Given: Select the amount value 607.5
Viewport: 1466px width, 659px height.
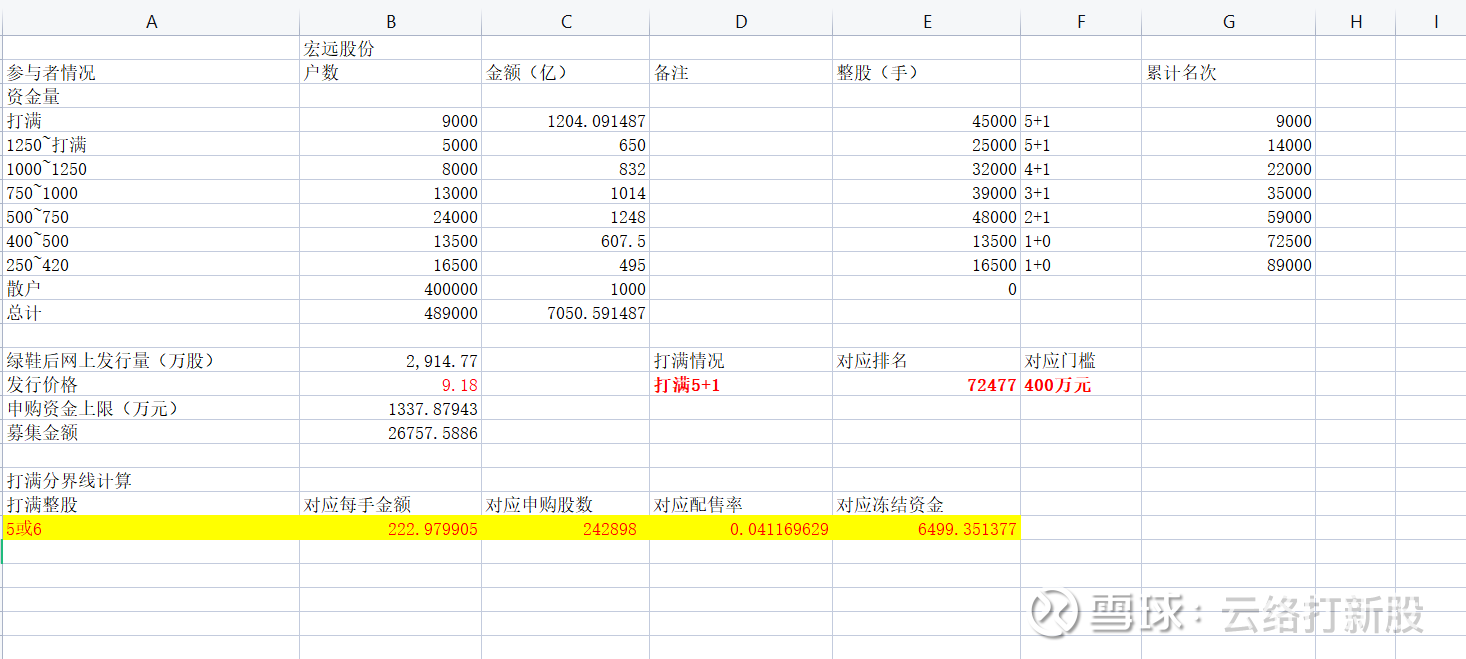Looking at the screenshot, I should (566, 240).
